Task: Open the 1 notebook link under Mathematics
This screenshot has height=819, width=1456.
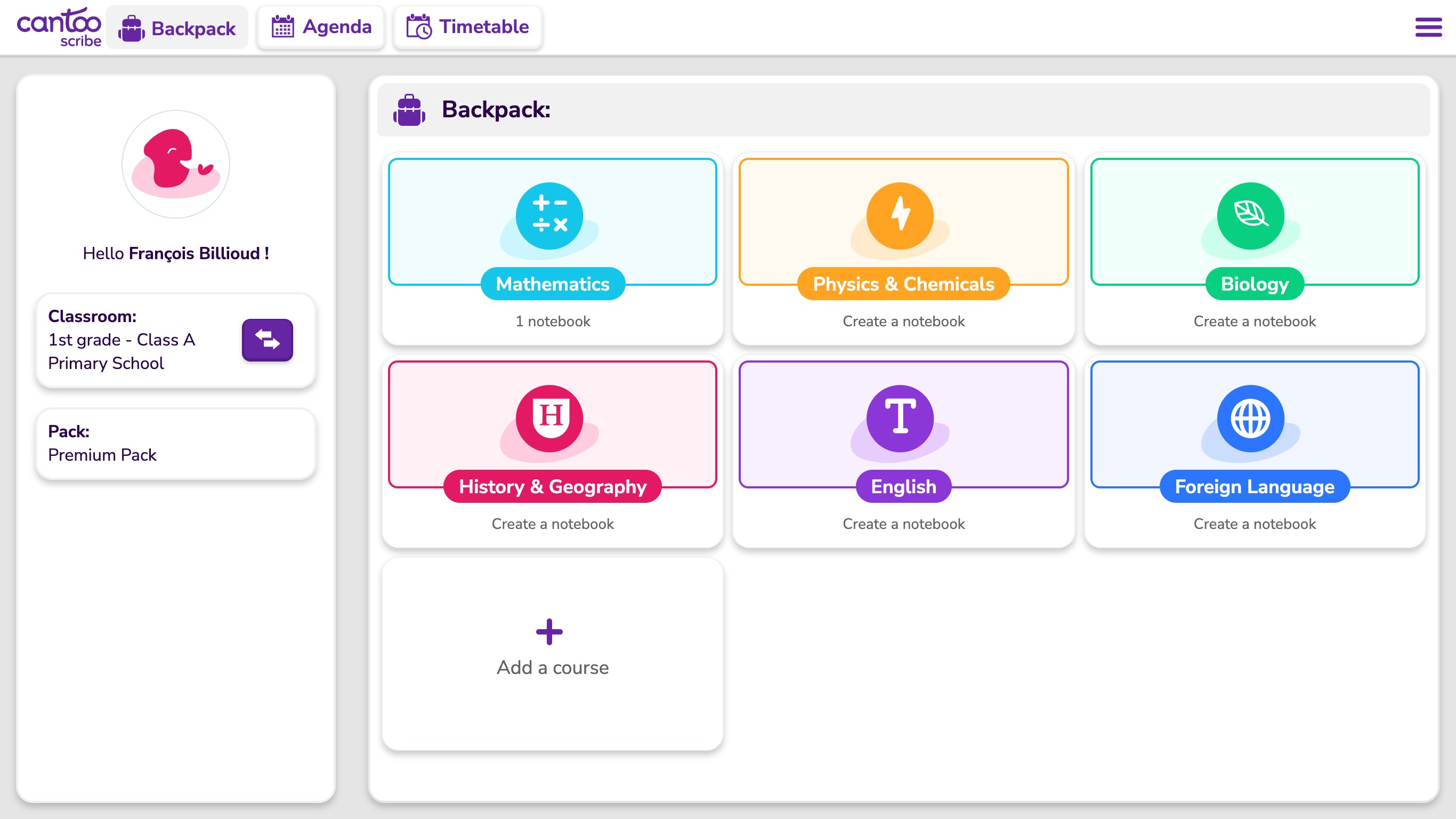Action: [x=552, y=322]
